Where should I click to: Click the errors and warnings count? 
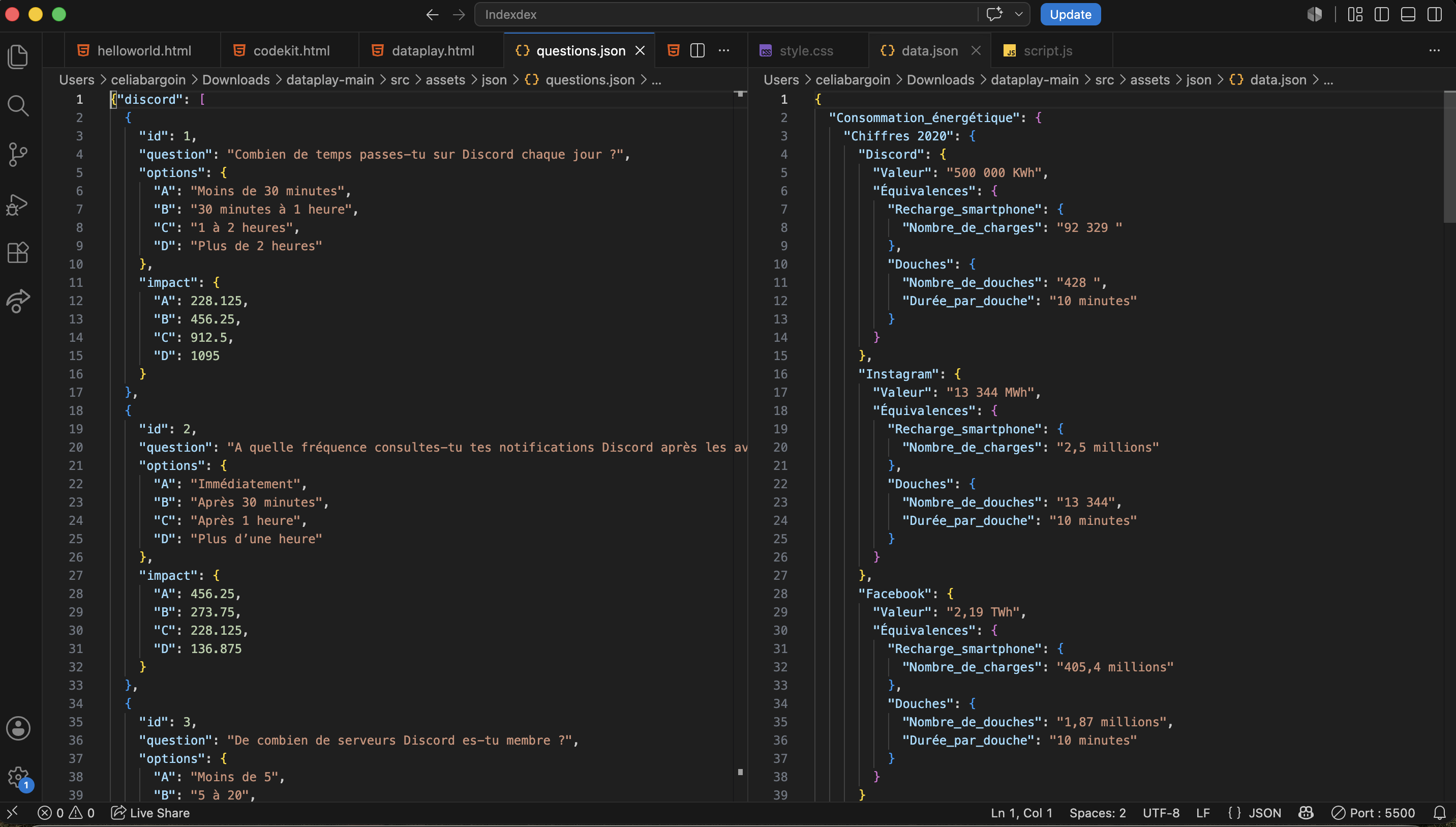[x=66, y=813]
